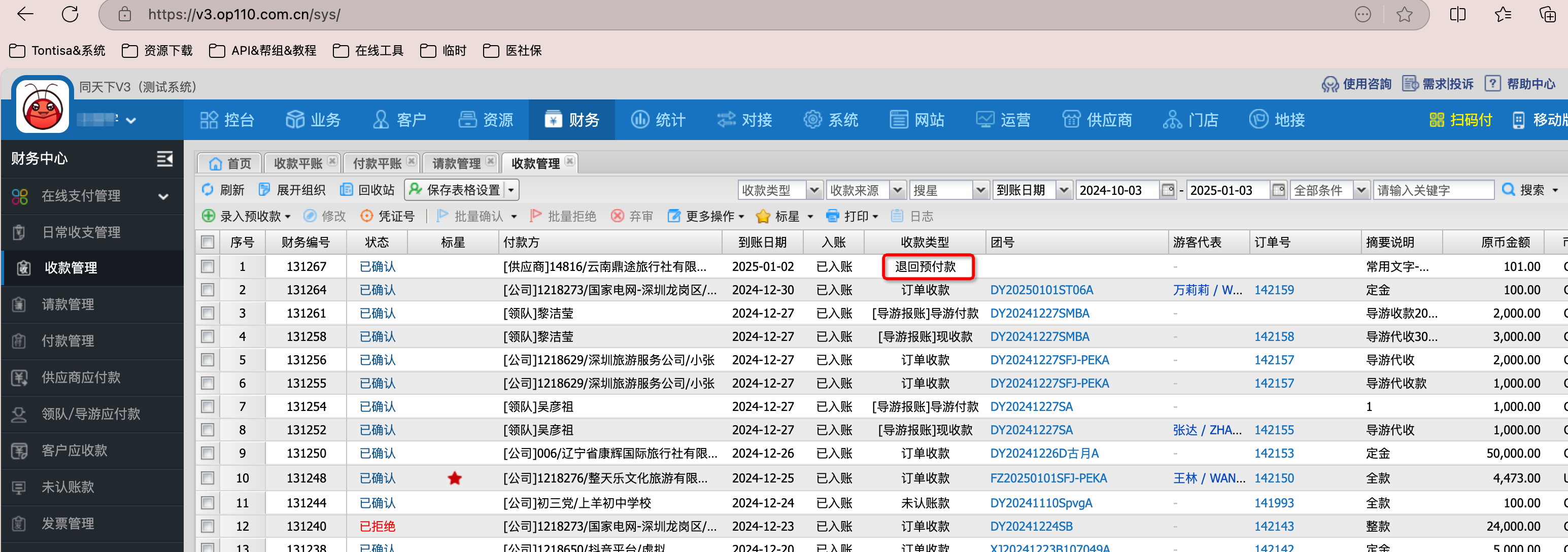Viewport: 1568px width, 552px height.
Task: Check the row with 财务编号 131264
Action: tap(208, 290)
